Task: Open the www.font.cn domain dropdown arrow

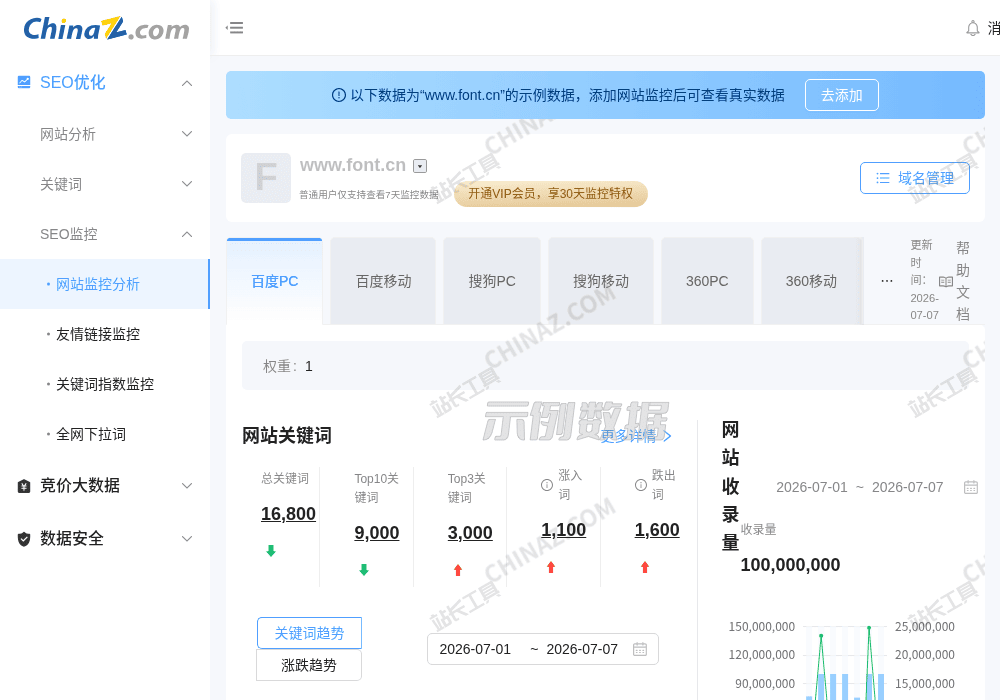Action: 420,166
